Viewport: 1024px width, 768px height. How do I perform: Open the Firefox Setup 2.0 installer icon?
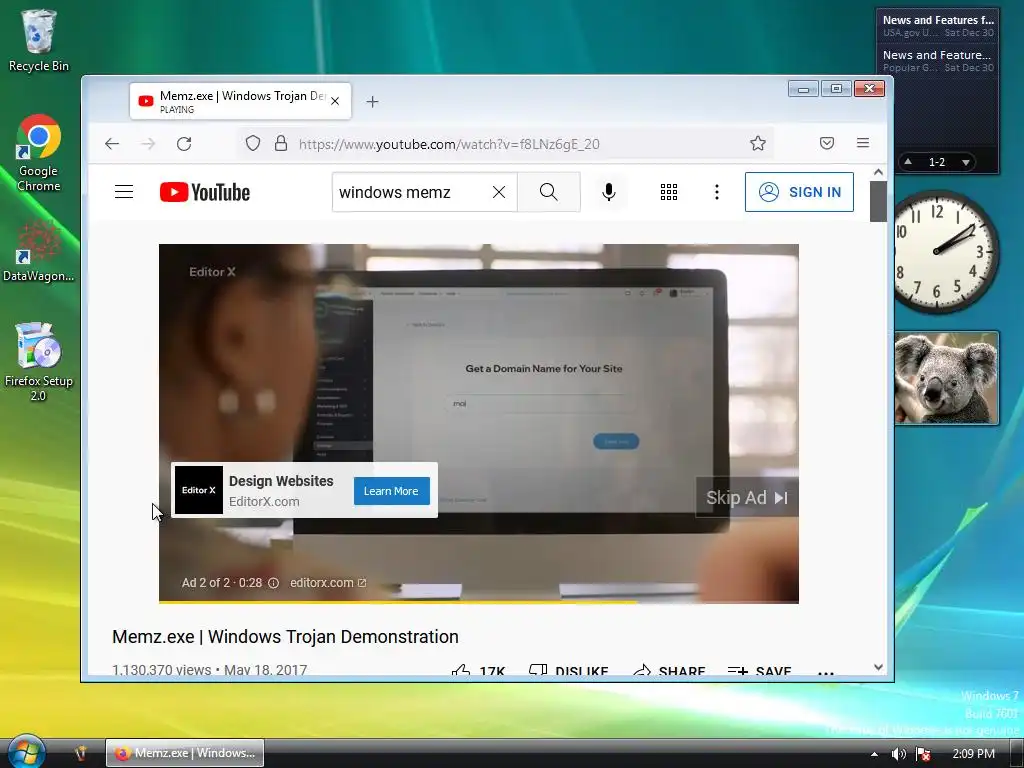tap(39, 361)
